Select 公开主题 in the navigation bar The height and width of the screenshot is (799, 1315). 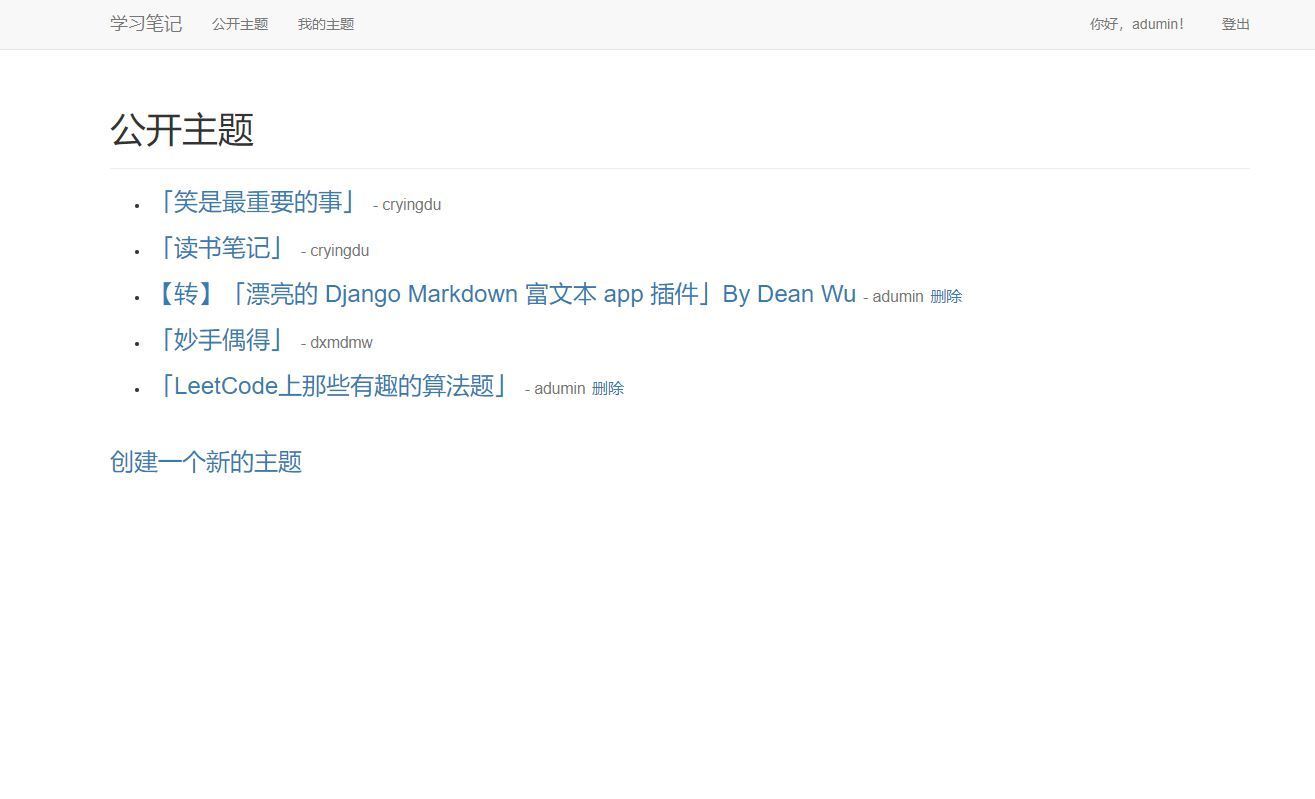pos(240,24)
